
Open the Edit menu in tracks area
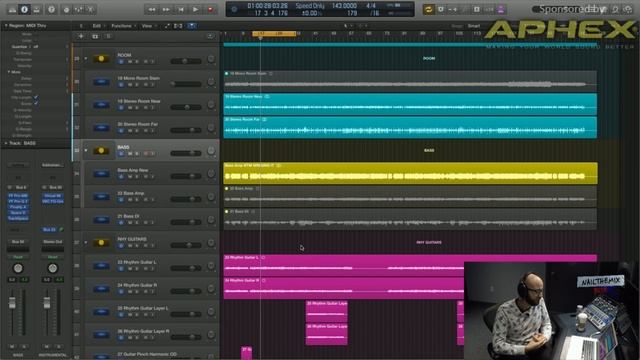[x=97, y=26]
